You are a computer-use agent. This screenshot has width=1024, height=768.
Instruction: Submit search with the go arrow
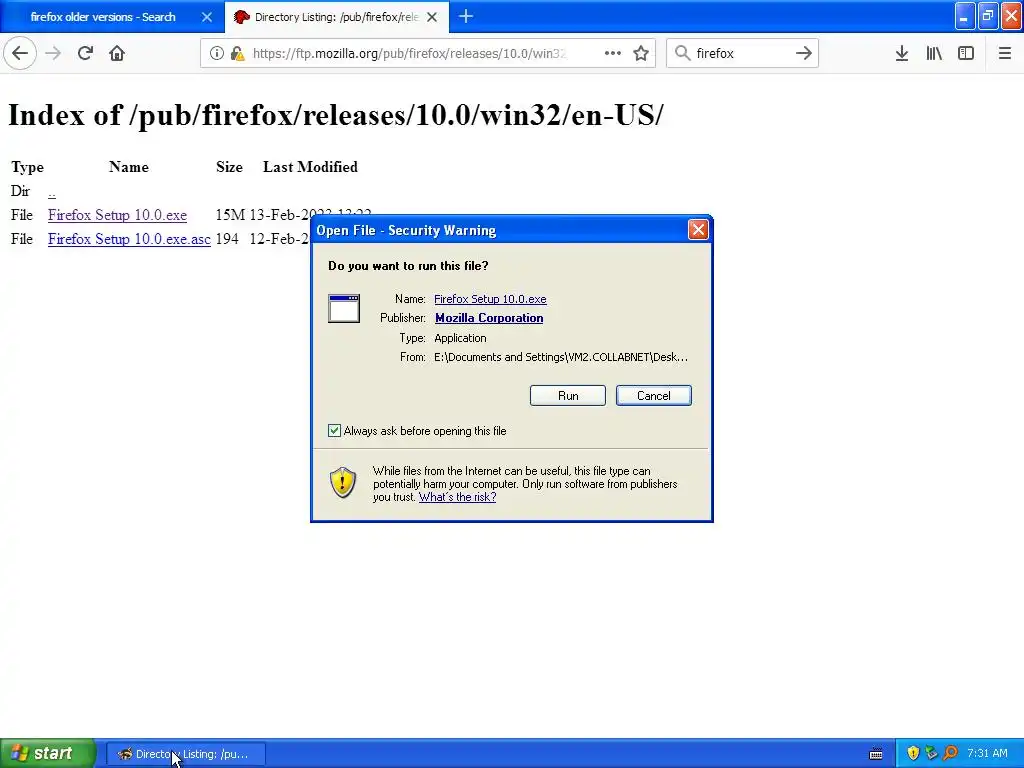804,53
